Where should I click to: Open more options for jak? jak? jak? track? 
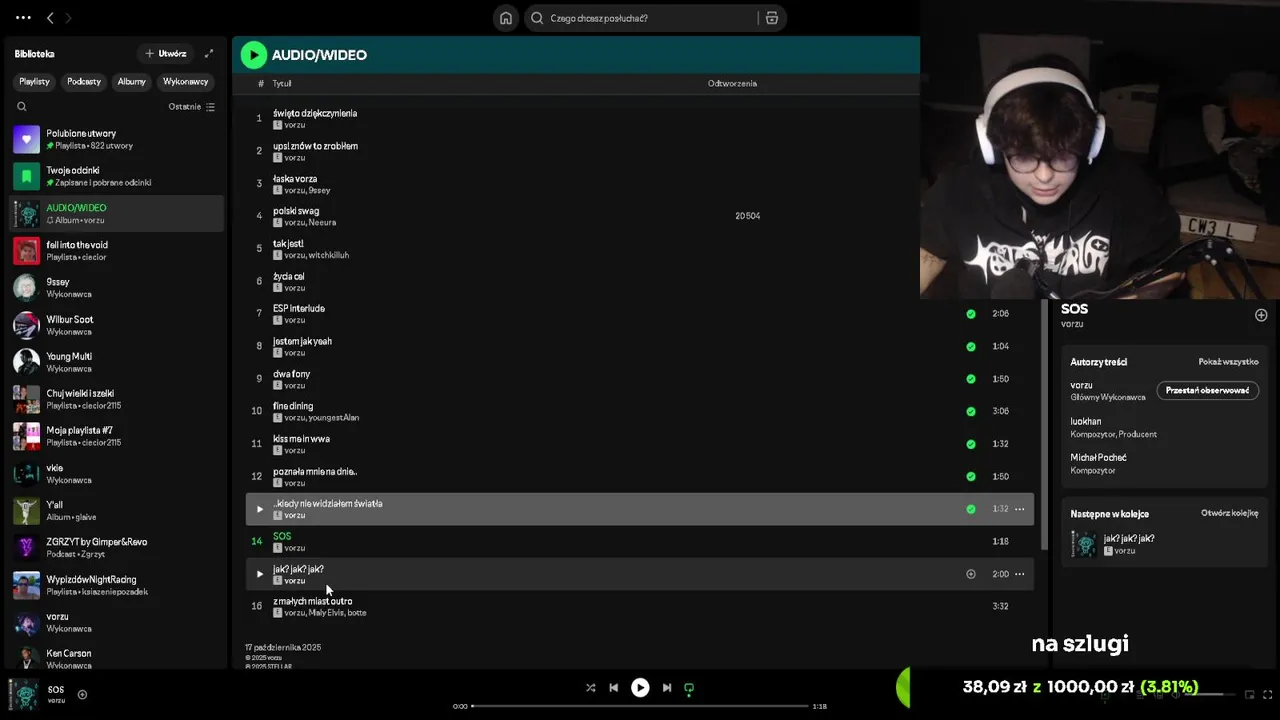pyautogui.click(x=1020, y=574)
